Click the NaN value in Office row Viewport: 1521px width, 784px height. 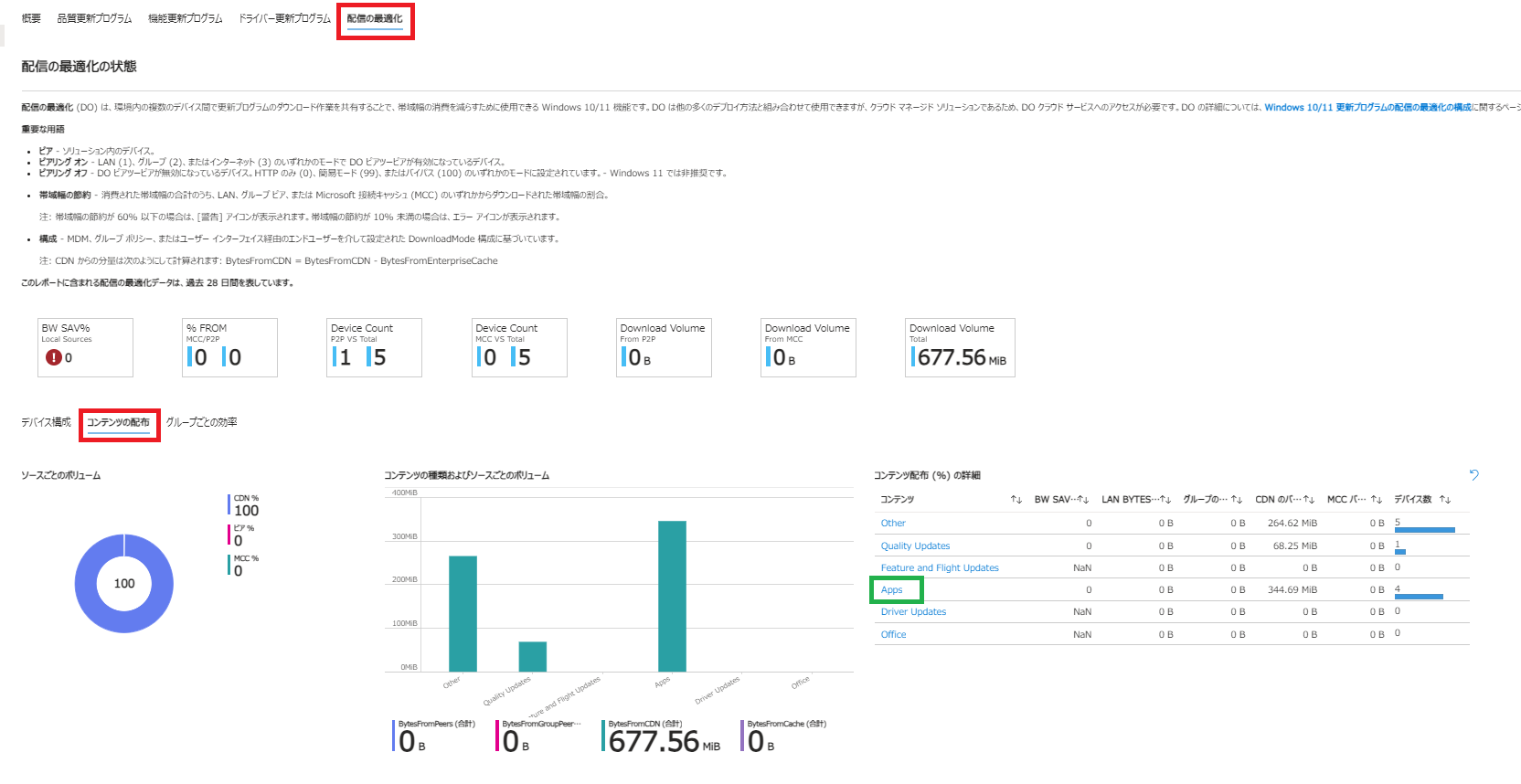(1082, 634)
